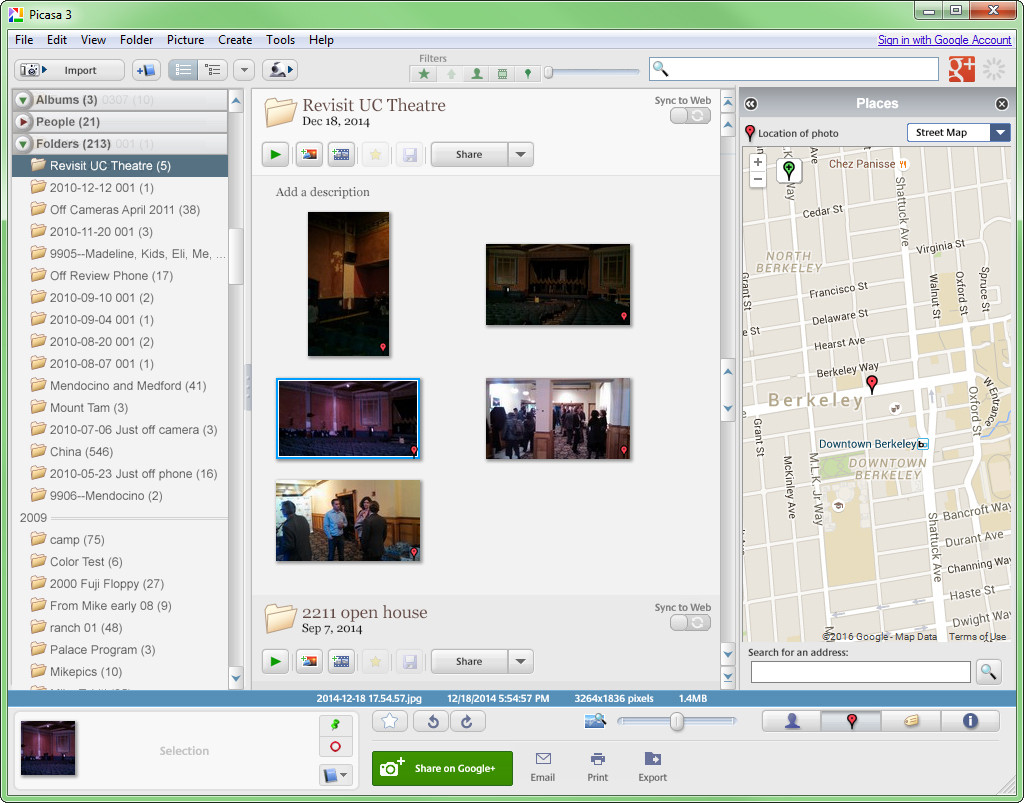Image resolution: width=1024 pixels, height=803 pixels.
Task: Adjust the thumbnail size slider
Action: click(677, 721)
